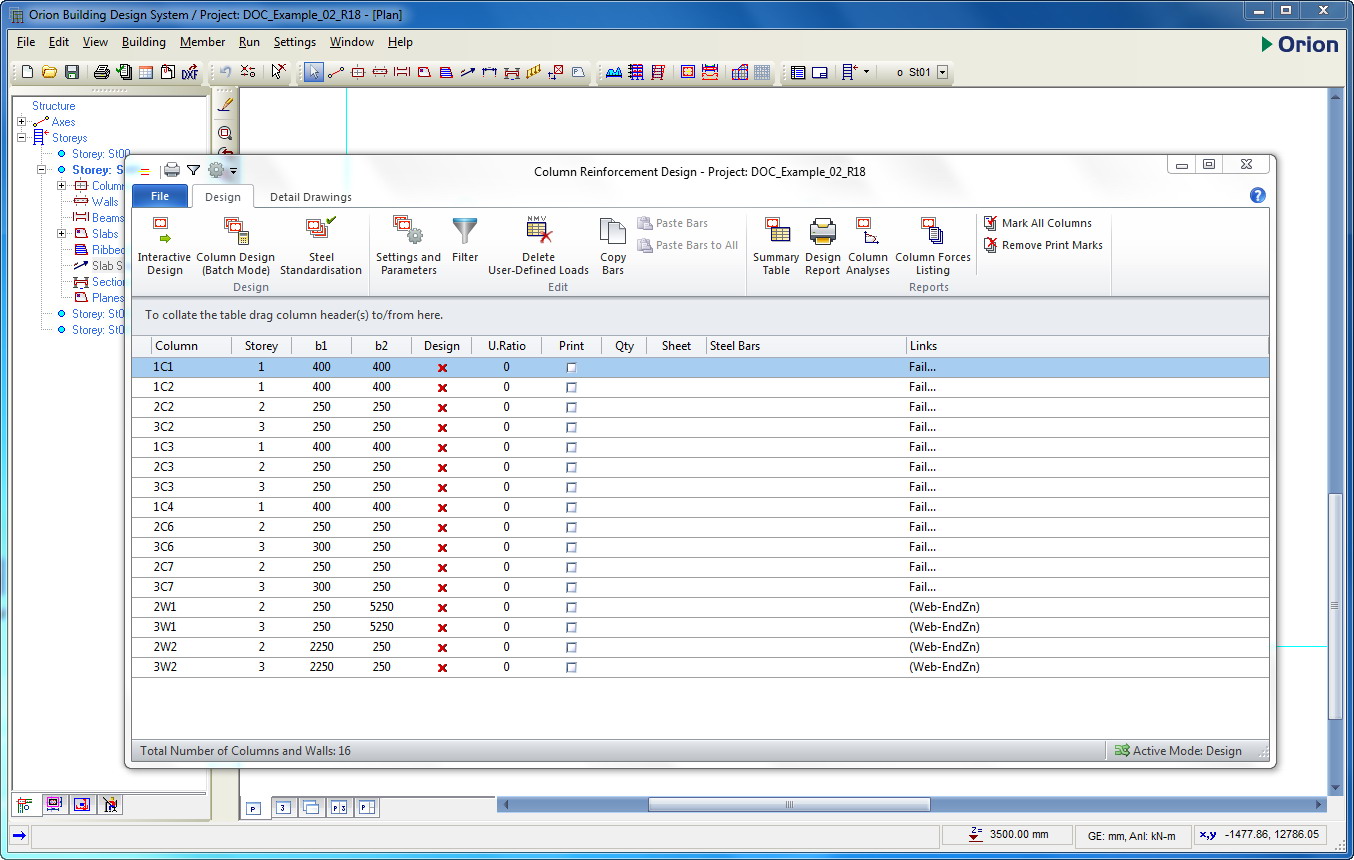
Task: Tick the Print checkbox for column 2C2
Action: click(x=571, y=408)
